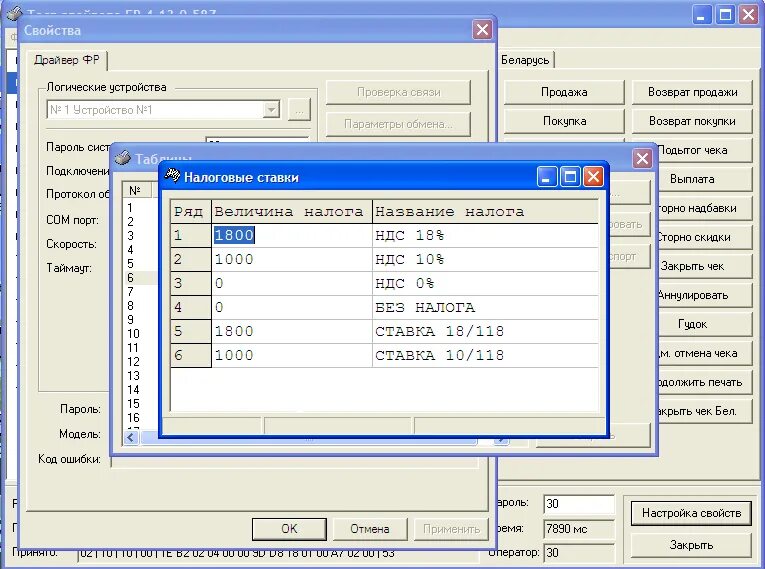Screen dimensions: 765x569
Task: Click Отмена in the Свойства dialog
Action: click(370, 529)
